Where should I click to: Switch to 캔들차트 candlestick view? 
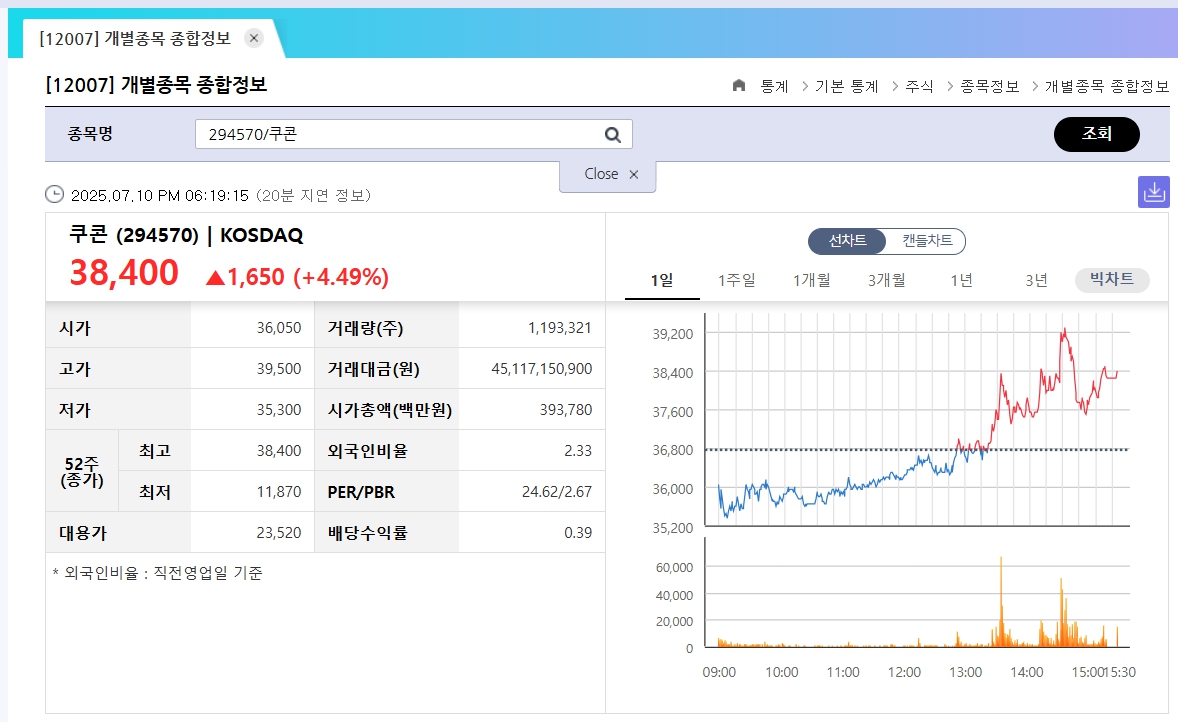(x=927, y=241)
